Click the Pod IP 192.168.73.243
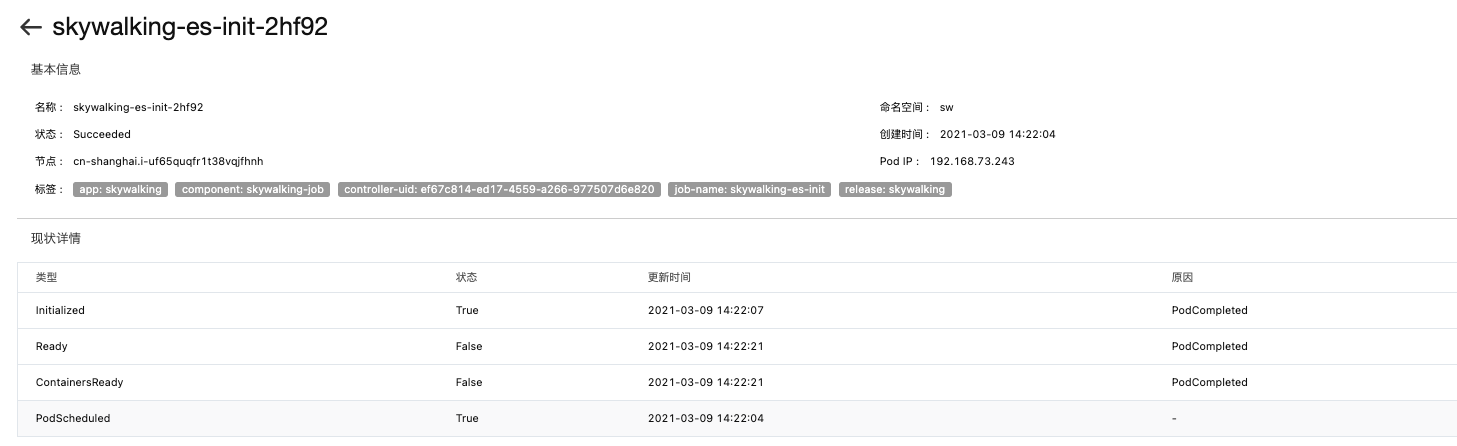This screenshot has width=1457, height=446. click(972, 161)
